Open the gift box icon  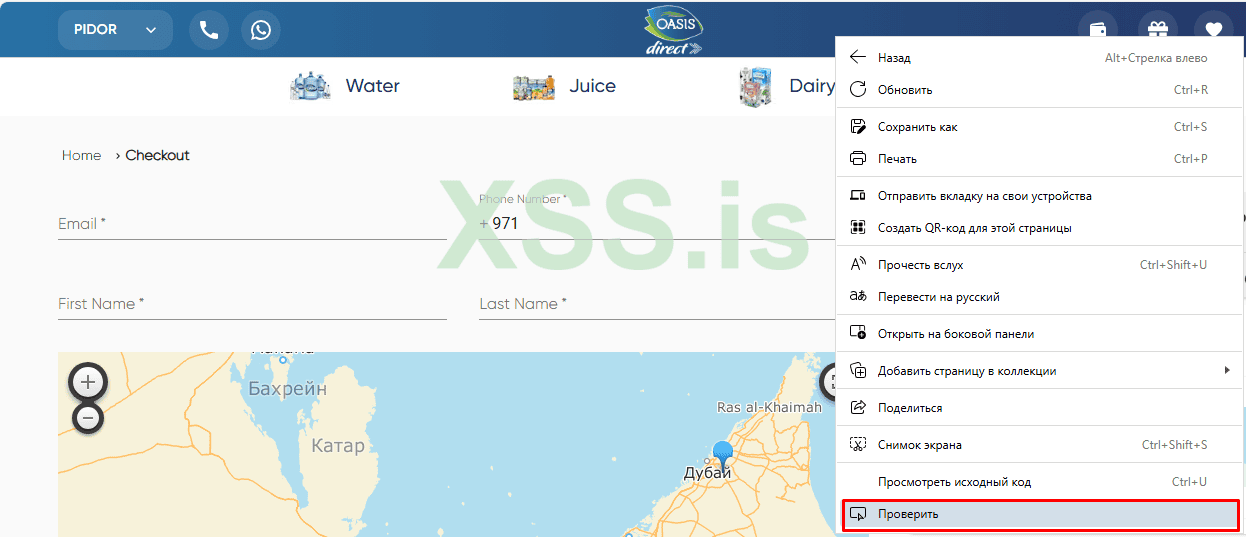[1158, 30]
